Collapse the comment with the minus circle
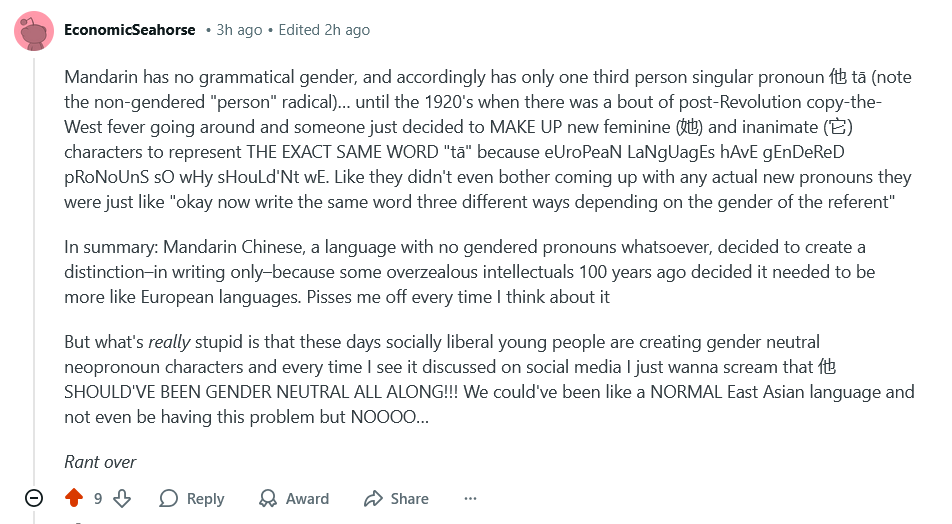 tap(34, 498)
